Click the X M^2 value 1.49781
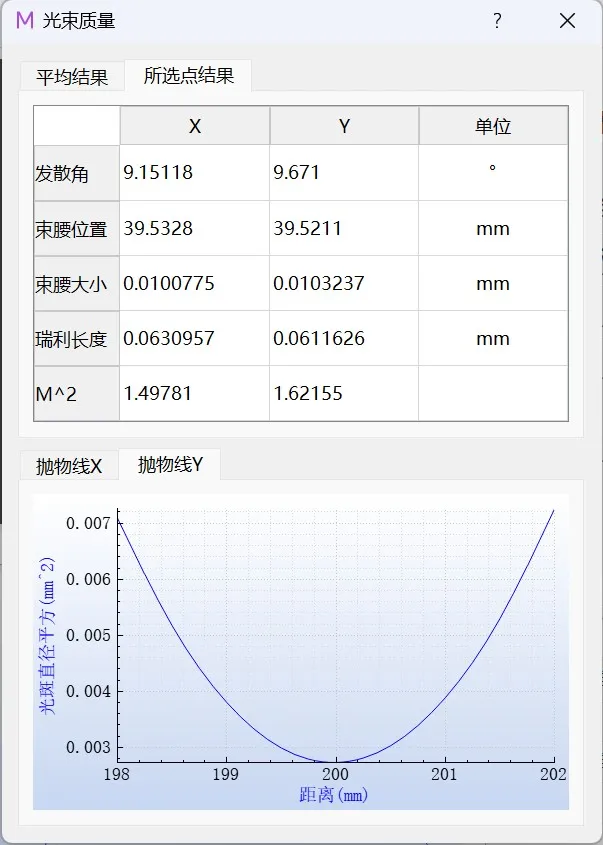The image size is (603, 845). point(195,394)
